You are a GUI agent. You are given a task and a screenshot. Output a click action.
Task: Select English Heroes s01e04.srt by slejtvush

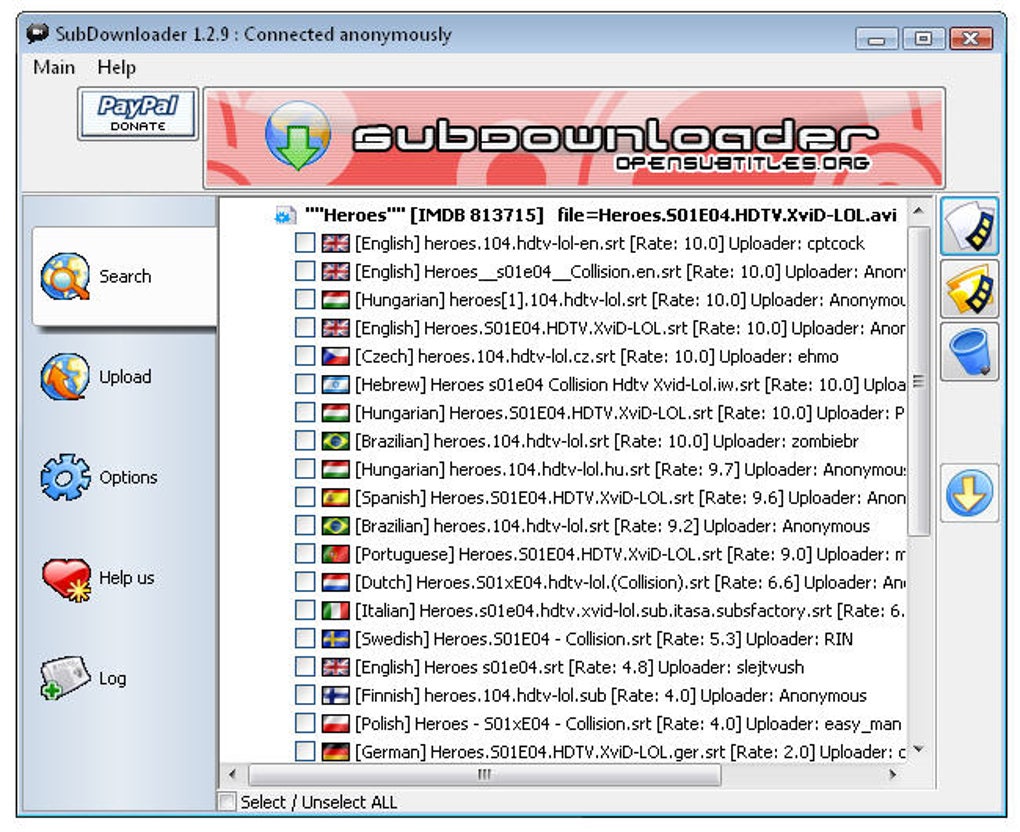(579, 667)
